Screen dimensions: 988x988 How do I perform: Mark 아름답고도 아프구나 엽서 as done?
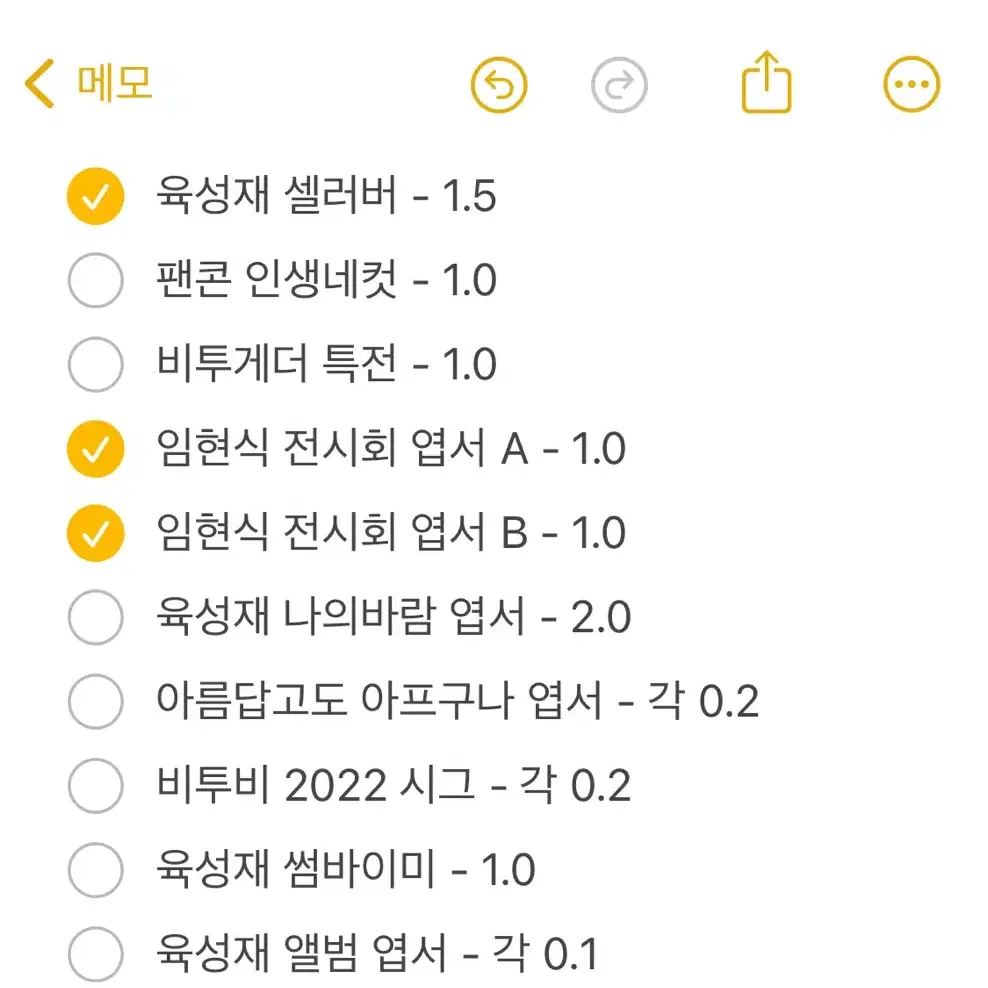96,701
